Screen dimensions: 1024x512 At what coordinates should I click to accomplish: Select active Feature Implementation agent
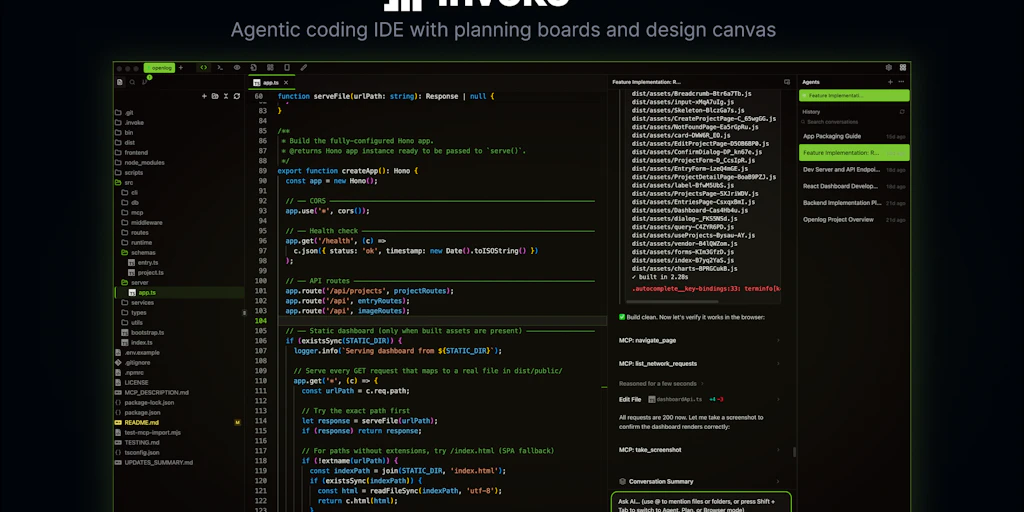click(x=854, y=95)
